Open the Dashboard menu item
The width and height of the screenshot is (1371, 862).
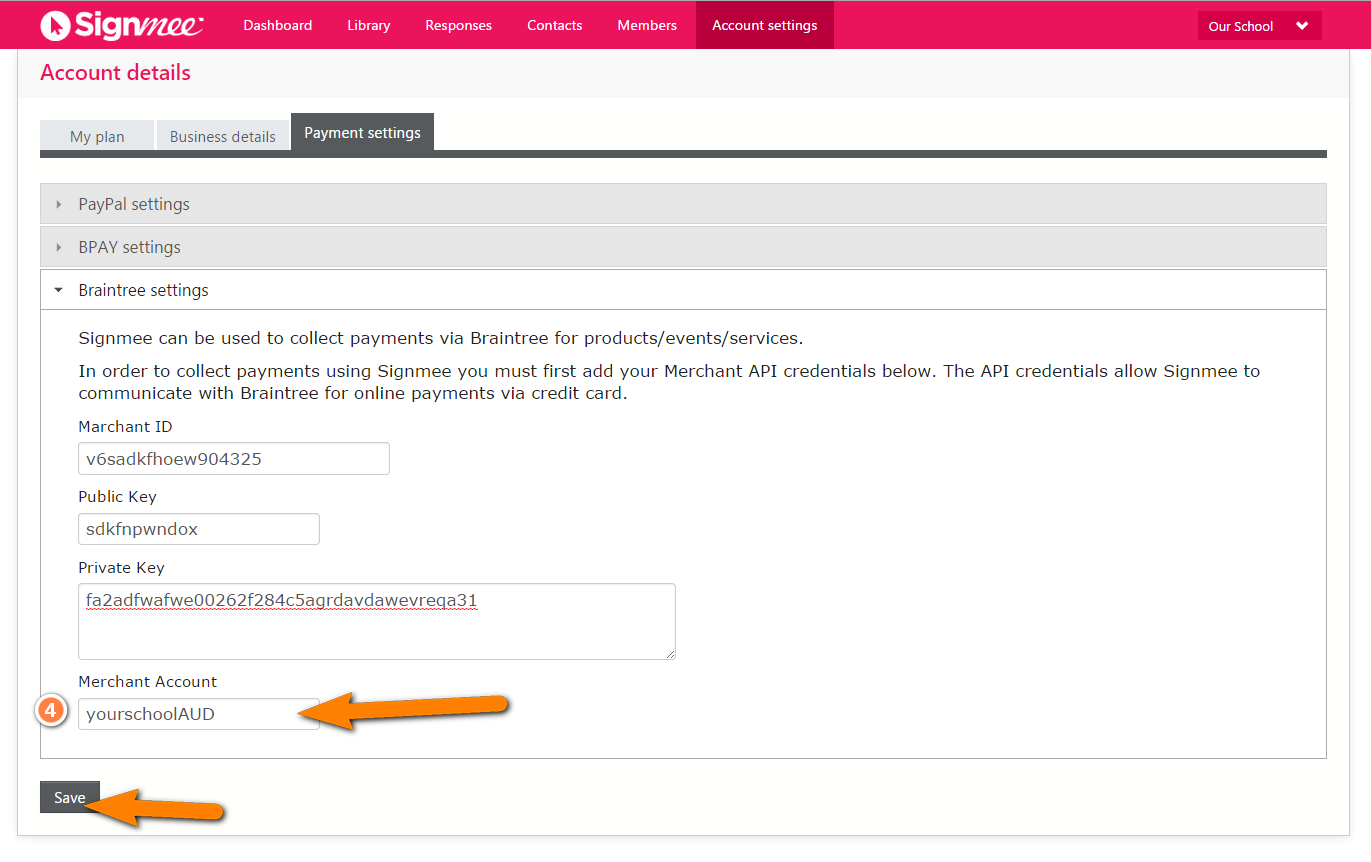pyautogui.click(x=278, y=25)
